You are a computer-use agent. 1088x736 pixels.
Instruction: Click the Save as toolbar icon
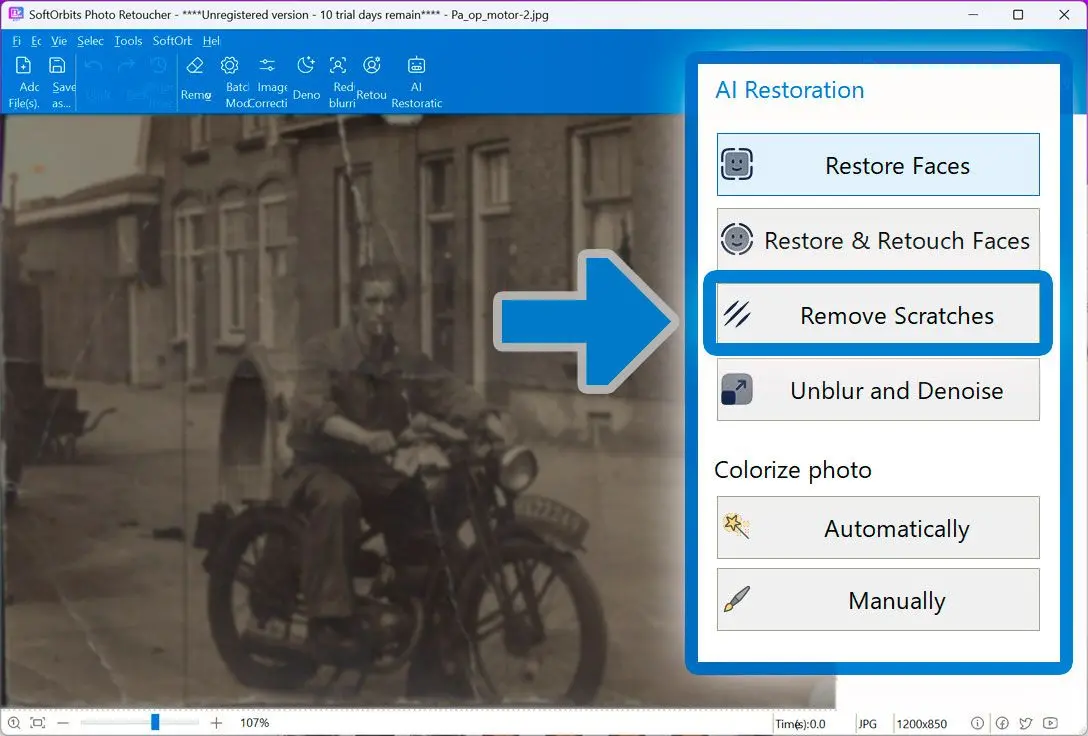click(x=58, y=67)
